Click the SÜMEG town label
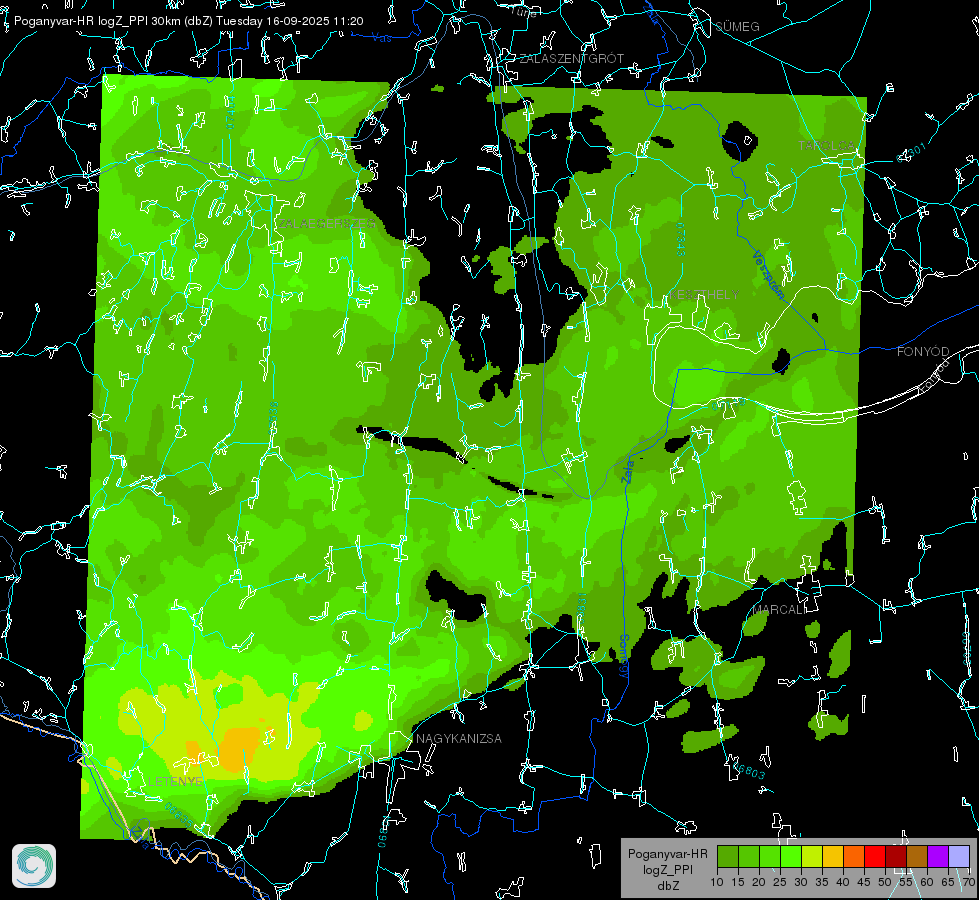Viewport: 979px width, 900px height. (737, 26)
